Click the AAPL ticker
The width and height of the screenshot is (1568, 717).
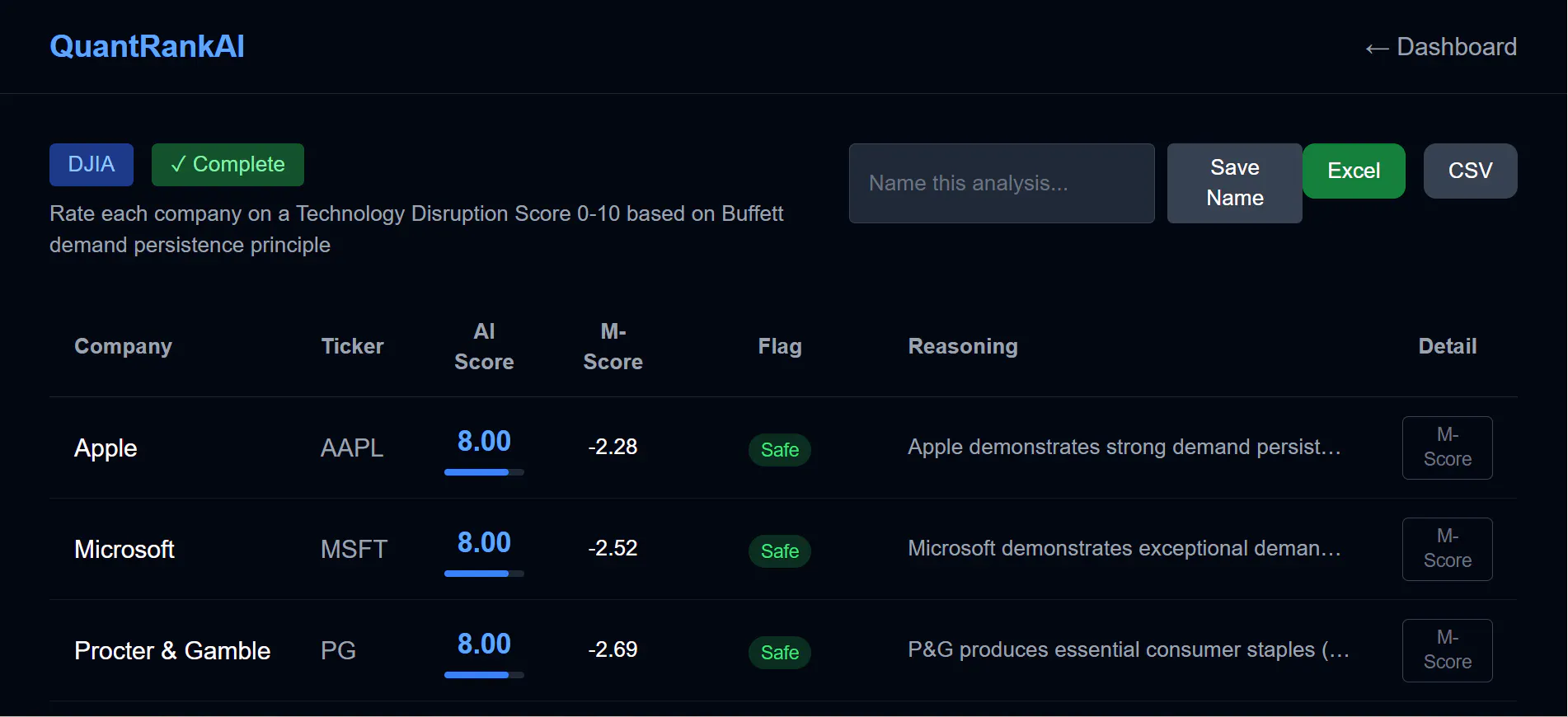(x=352, y=448)
